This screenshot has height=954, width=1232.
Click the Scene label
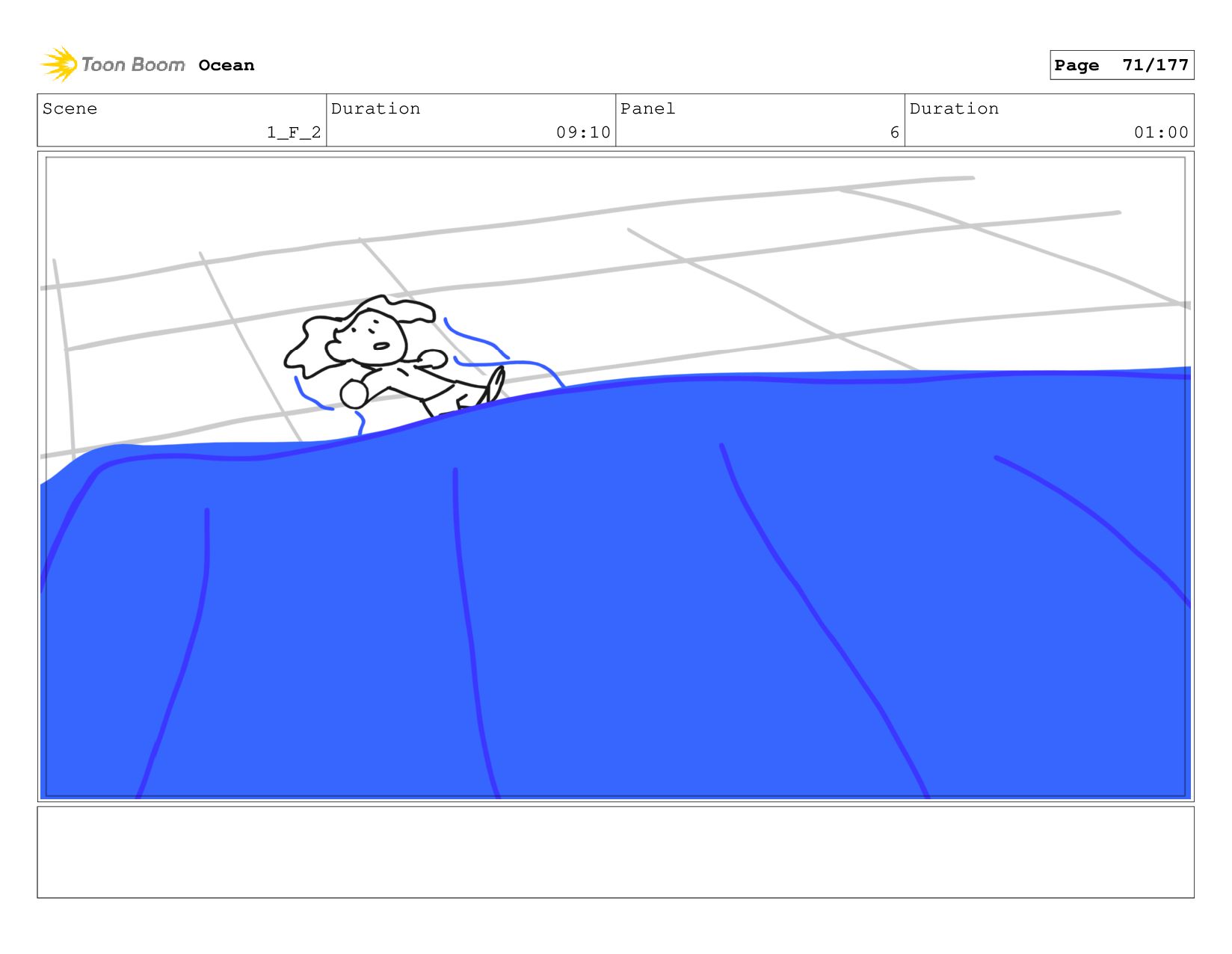click(70, 108)
